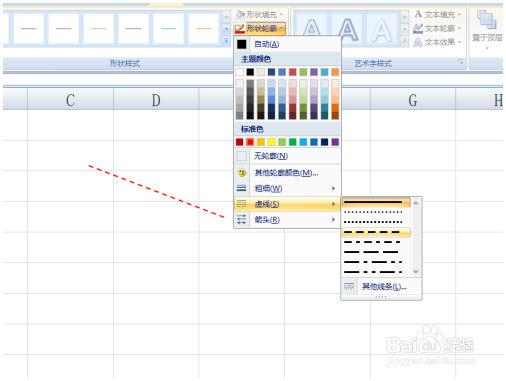This screenshot has height=381, width=506.
Task: Click the 文本填充 text fill button
Action: click(437, 14)
